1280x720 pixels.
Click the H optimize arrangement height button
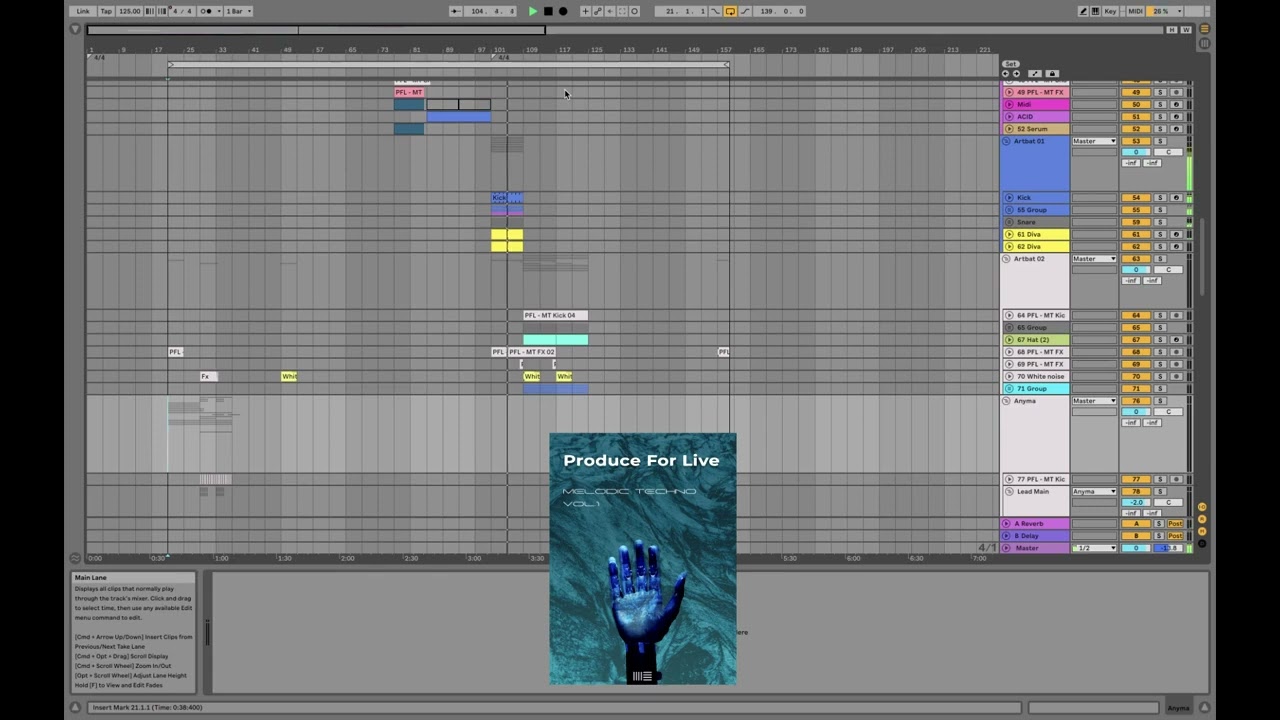[x=1172, y=30]
